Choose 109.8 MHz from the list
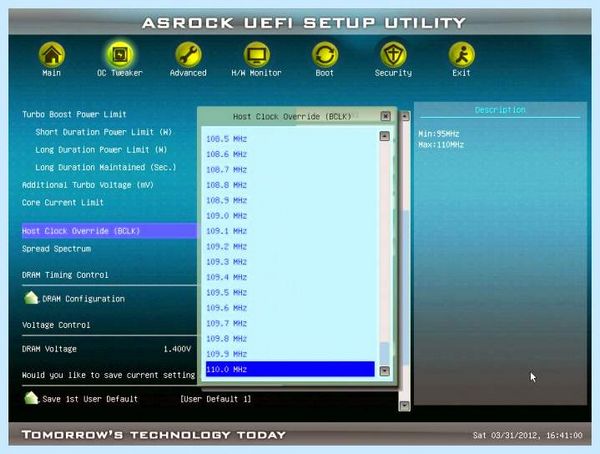Image resolution: width=600 pixels, height=454 pixels. point(227,339)
